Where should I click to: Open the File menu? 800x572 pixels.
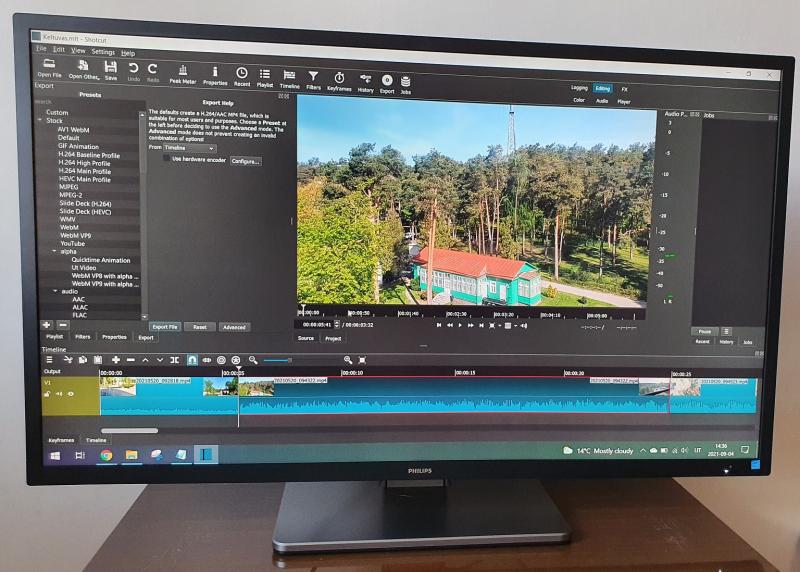pos(41,48)
